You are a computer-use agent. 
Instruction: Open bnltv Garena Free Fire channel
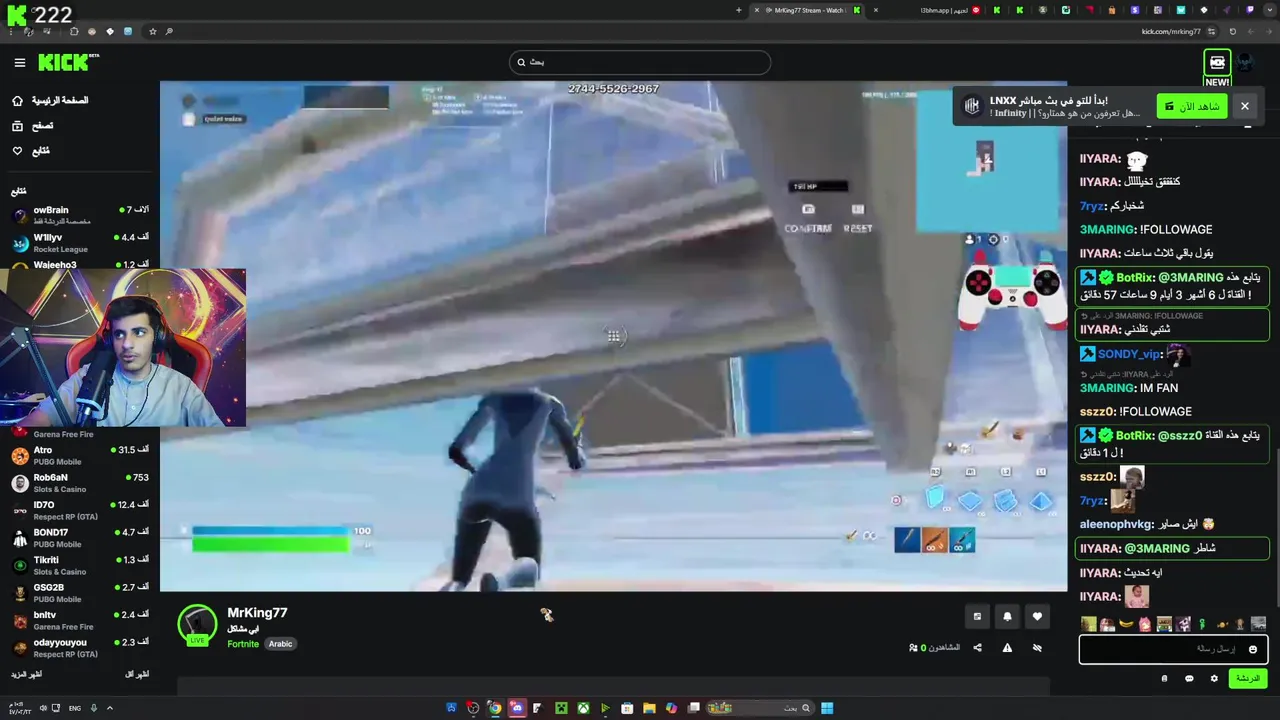(79, 620)
